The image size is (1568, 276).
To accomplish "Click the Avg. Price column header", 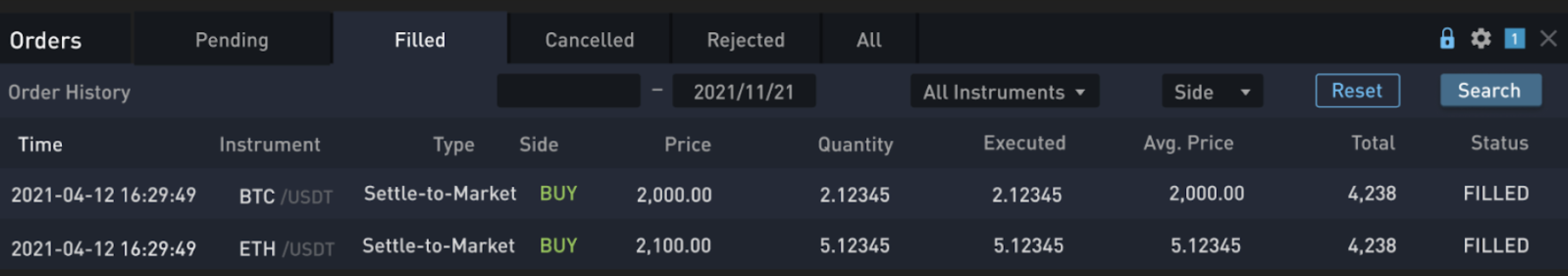I will [x=1188, y=143].
